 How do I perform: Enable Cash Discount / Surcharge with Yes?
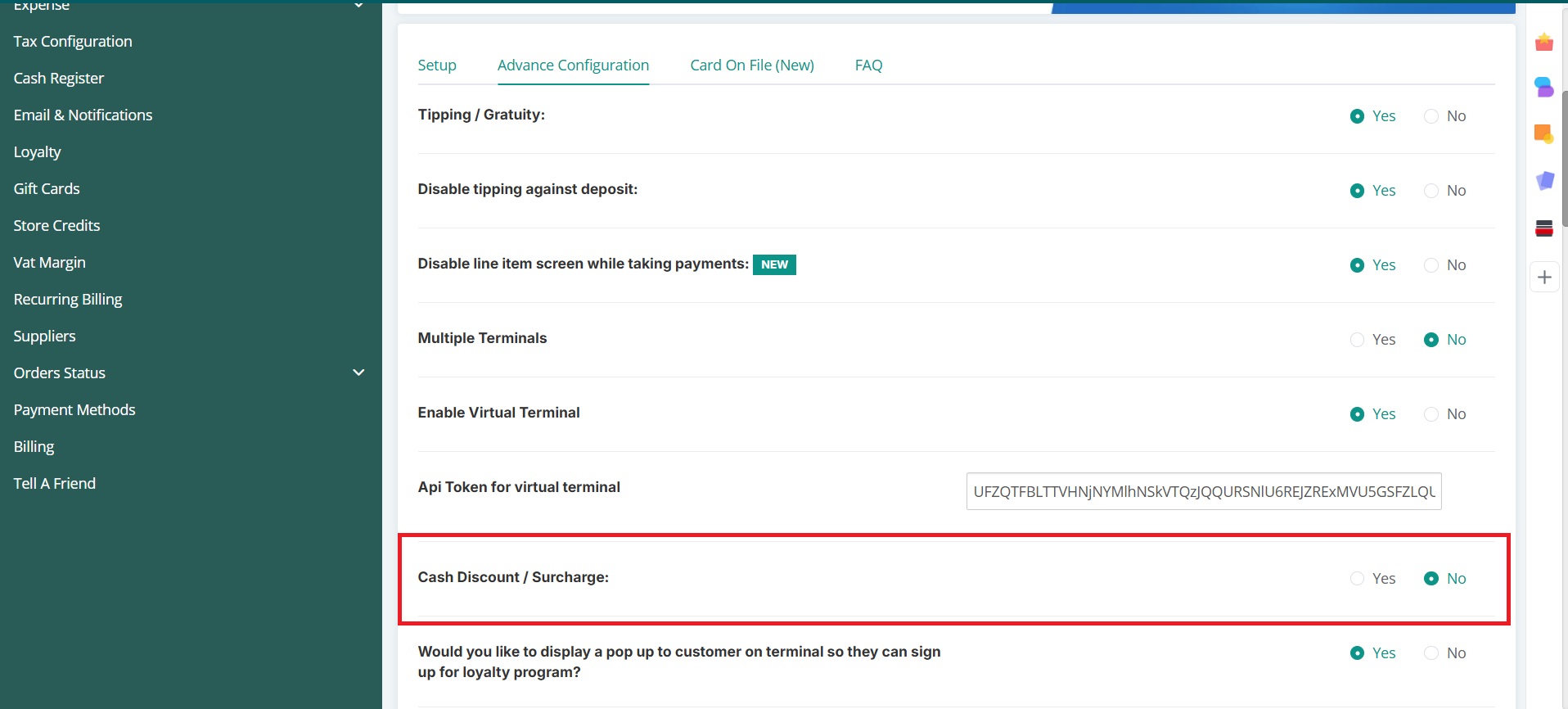point(1357,579)
